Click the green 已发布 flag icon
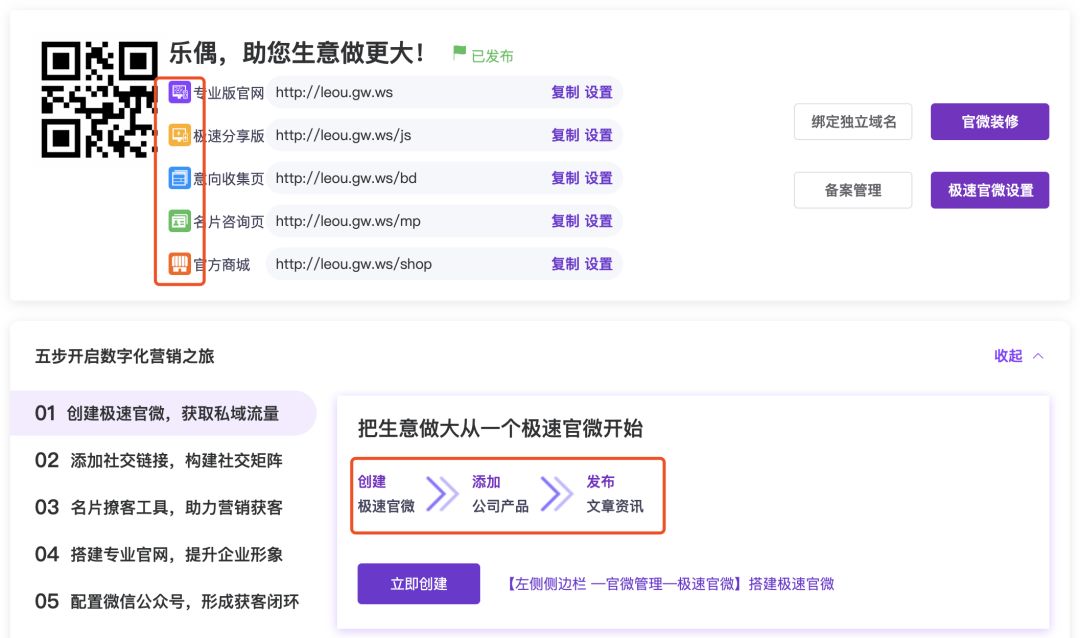The width and height of the screenshot is (1080, 638). pos(459,53)
